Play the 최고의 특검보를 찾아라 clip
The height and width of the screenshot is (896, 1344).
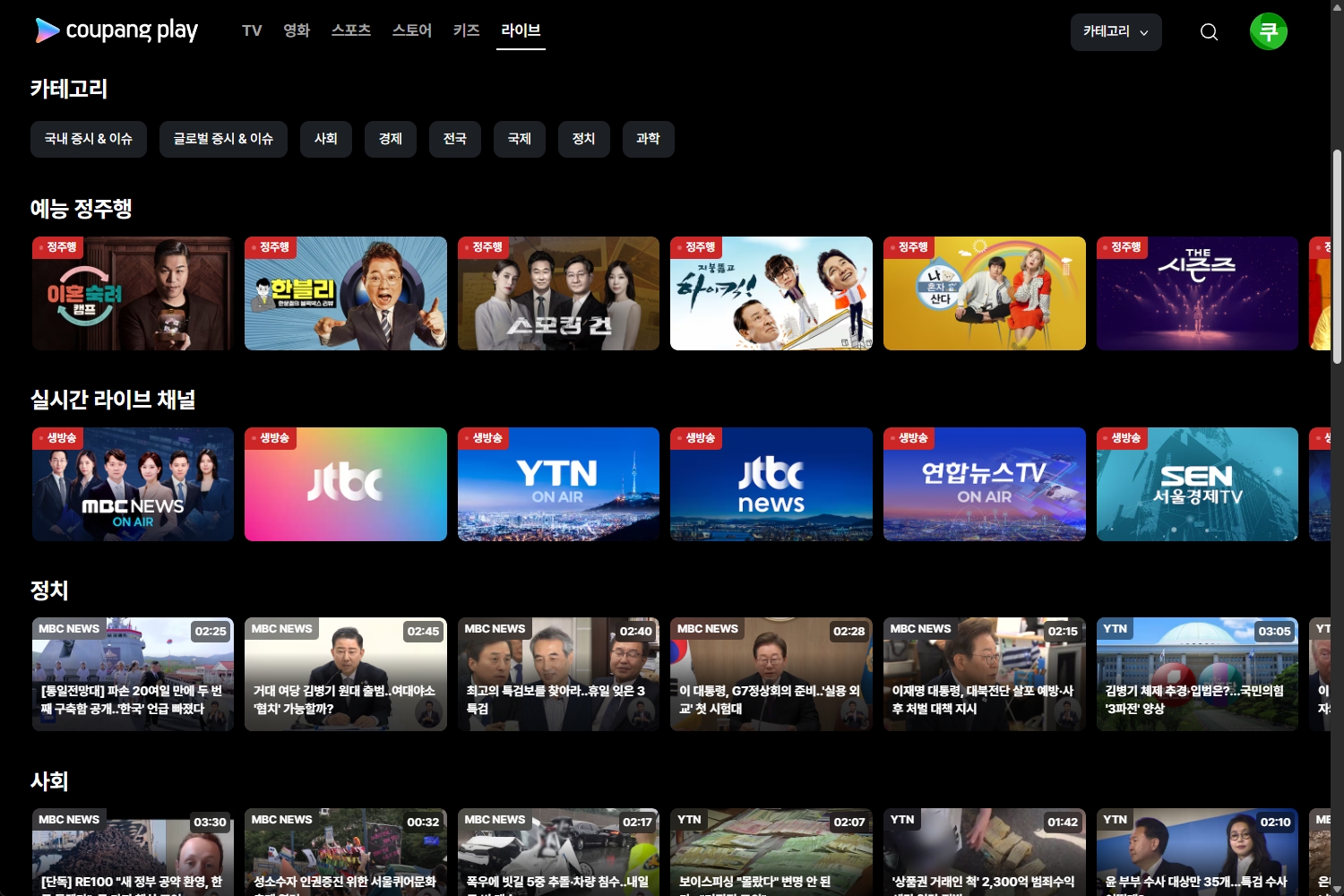point(558,674)
